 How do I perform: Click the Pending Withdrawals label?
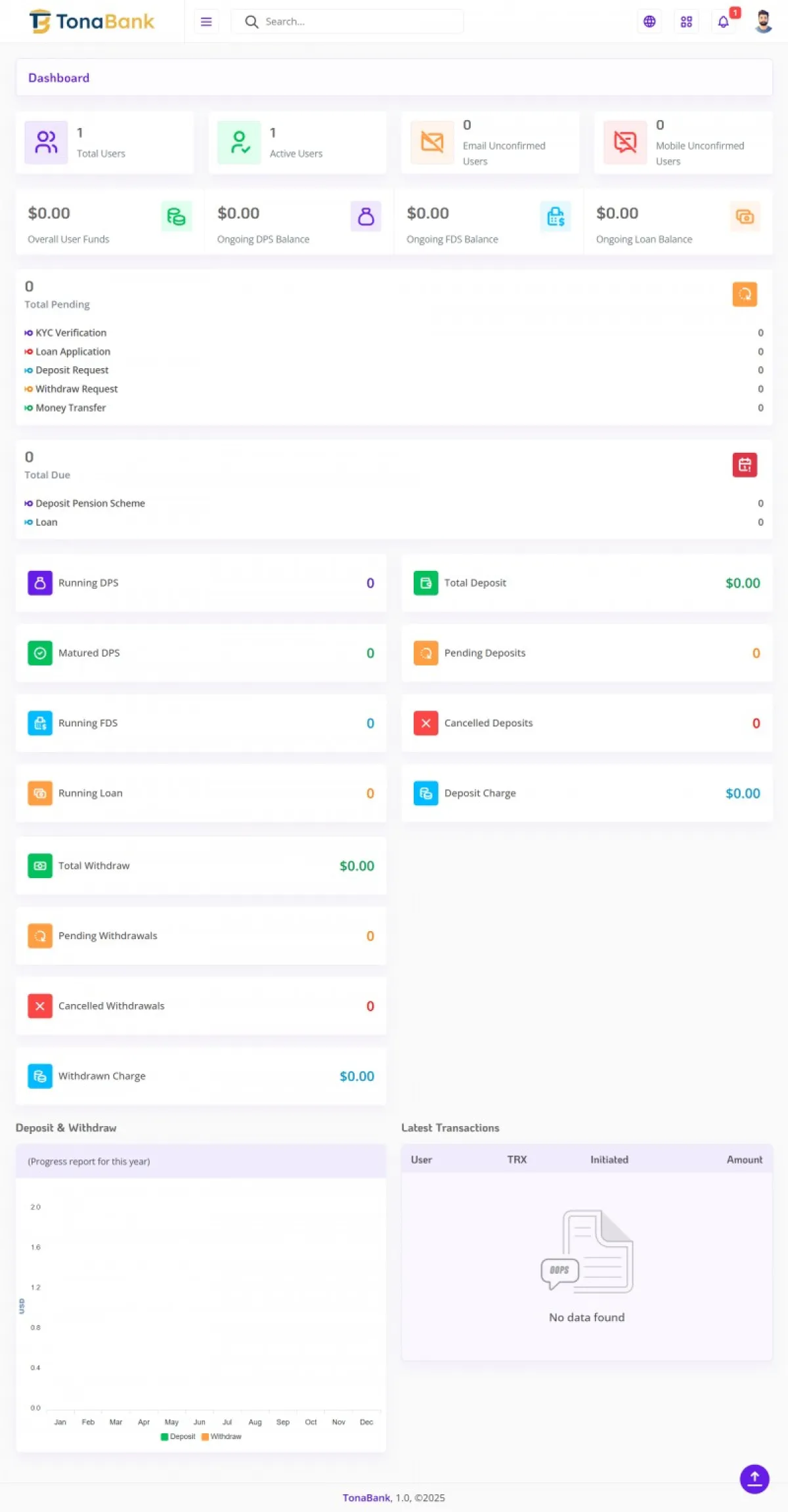[x=108, y=936]
